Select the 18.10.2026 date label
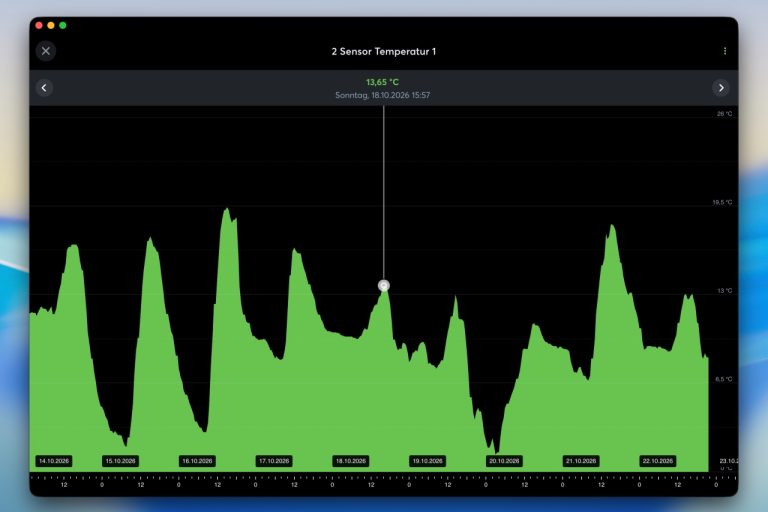 pos(351,461)
